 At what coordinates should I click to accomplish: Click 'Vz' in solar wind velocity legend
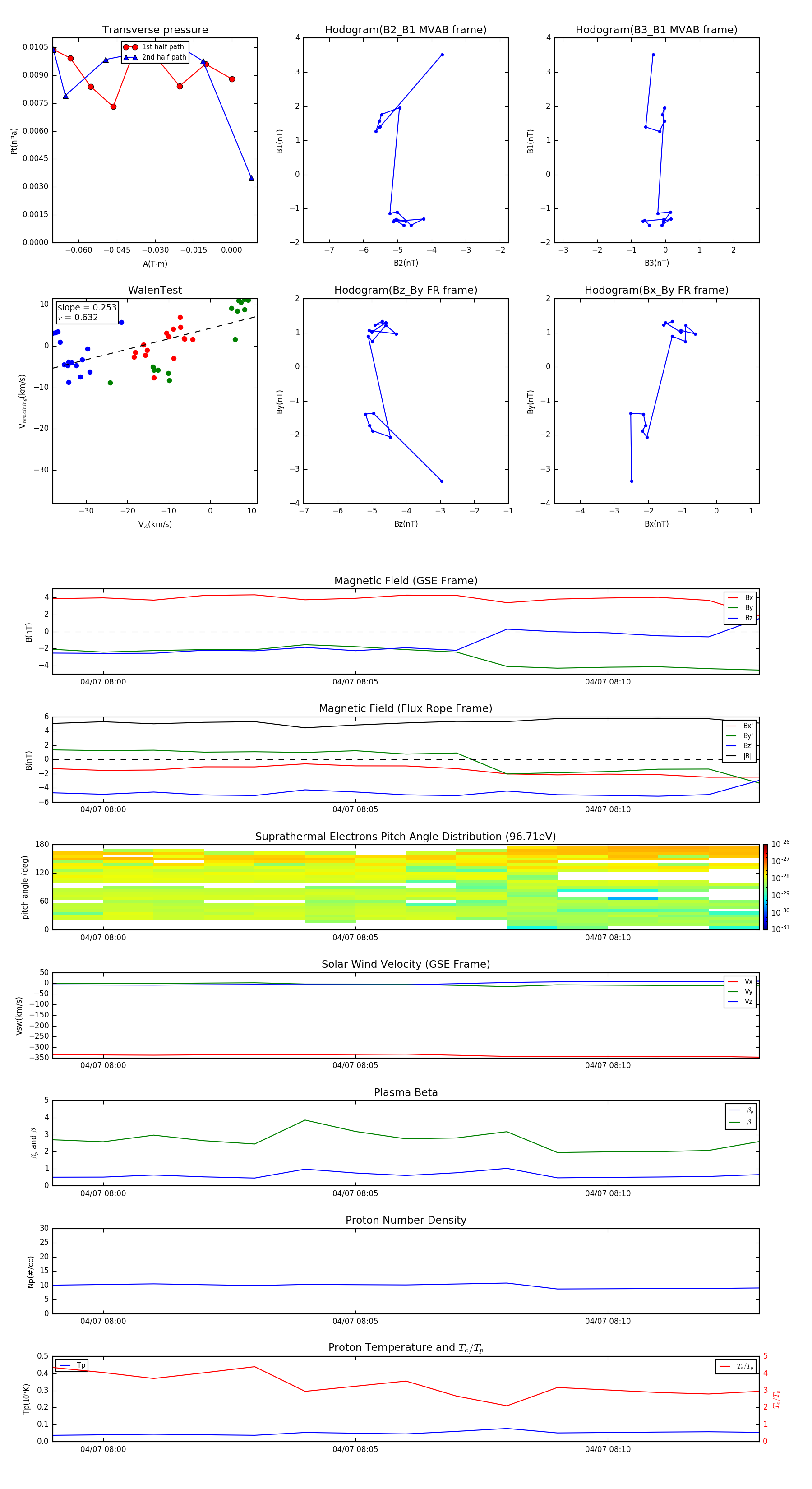[740, 1002]
